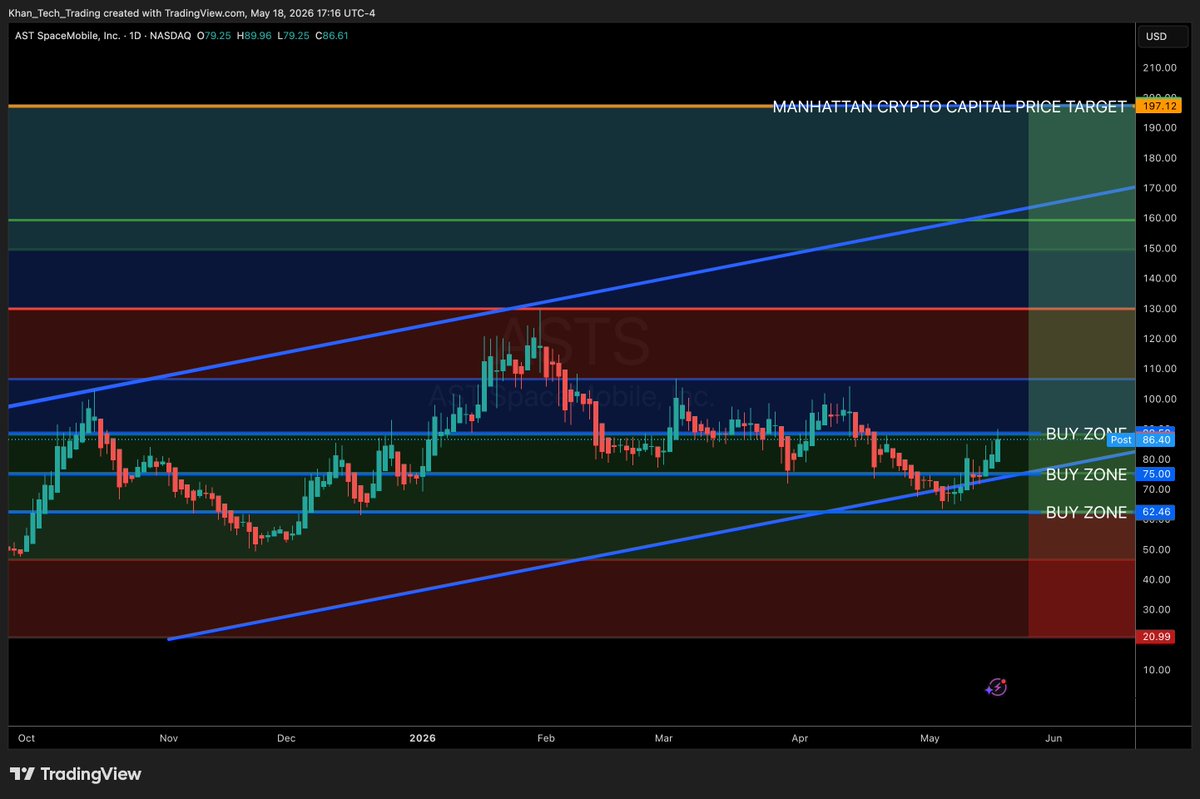Click the AST SpaceMobile, Inc. symbol title
This screenshot has width=1200, height=799.
[x=67, y=35]
